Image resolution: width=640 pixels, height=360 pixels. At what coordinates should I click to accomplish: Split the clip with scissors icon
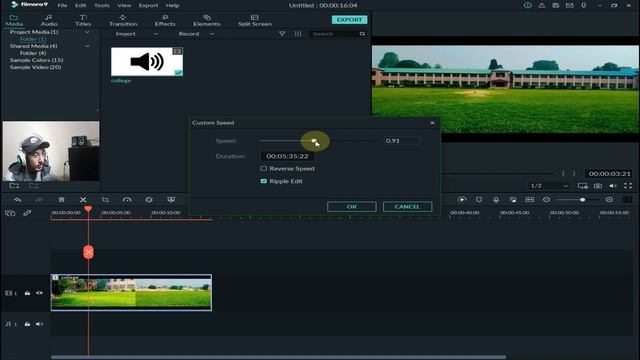[x=83, y=200]
